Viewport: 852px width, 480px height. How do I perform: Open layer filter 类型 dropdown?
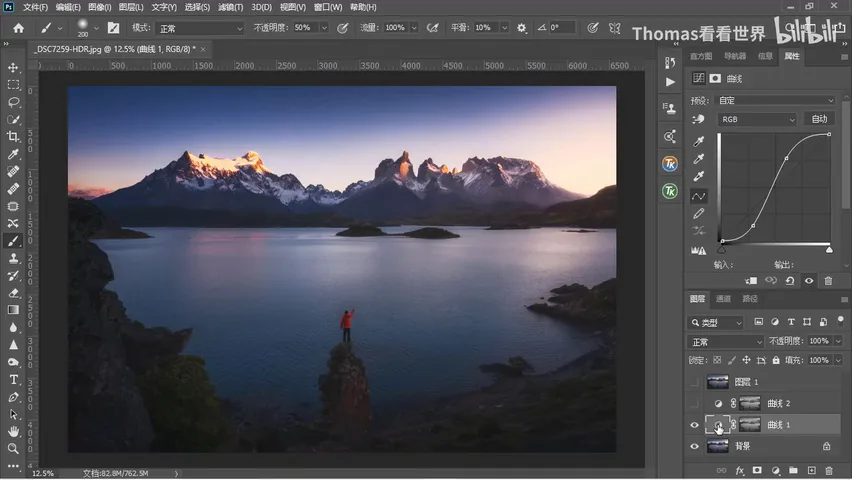716,323
